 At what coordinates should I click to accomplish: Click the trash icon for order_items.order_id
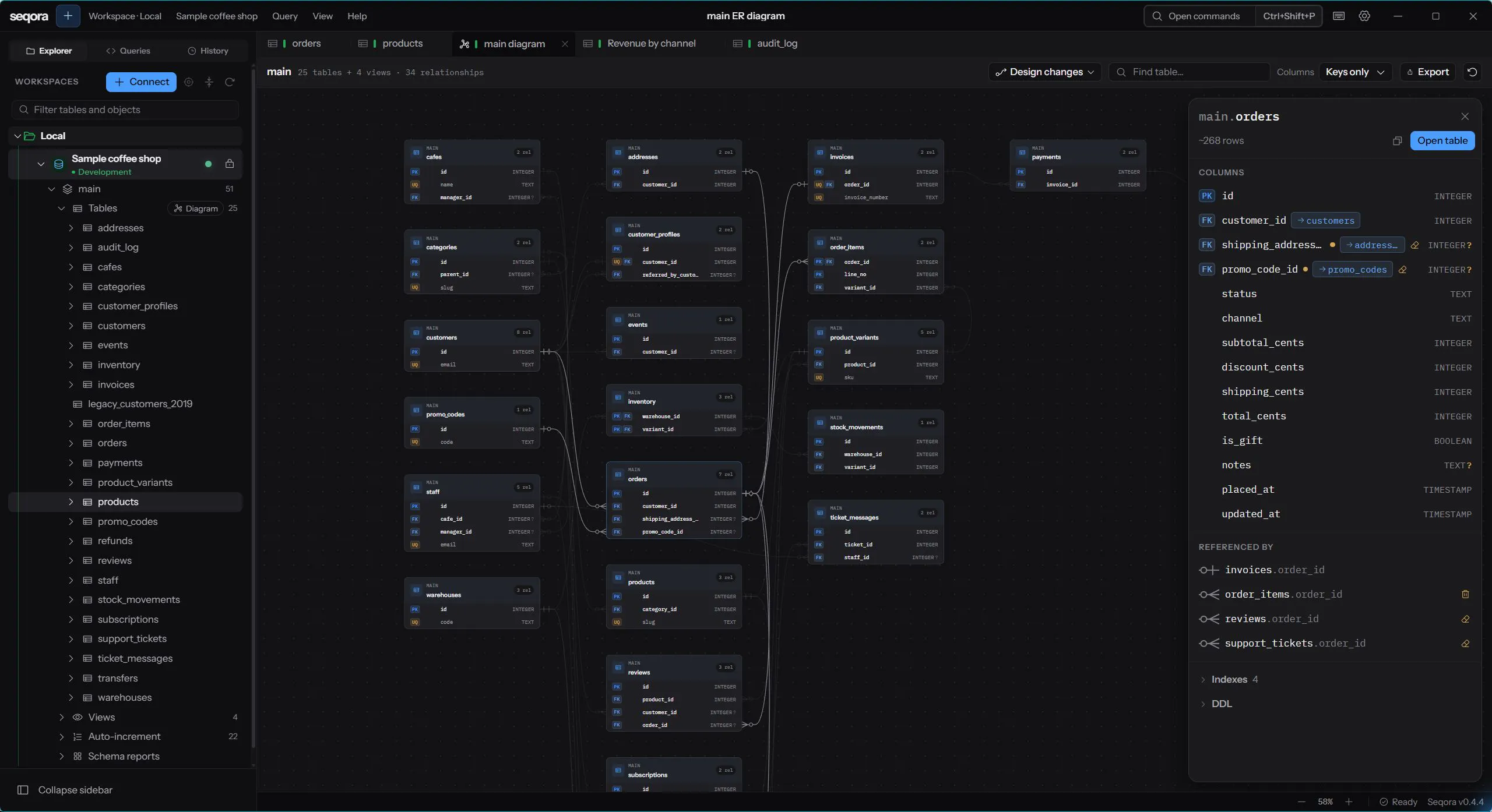pyautogui.click(x=1465, y=594)
